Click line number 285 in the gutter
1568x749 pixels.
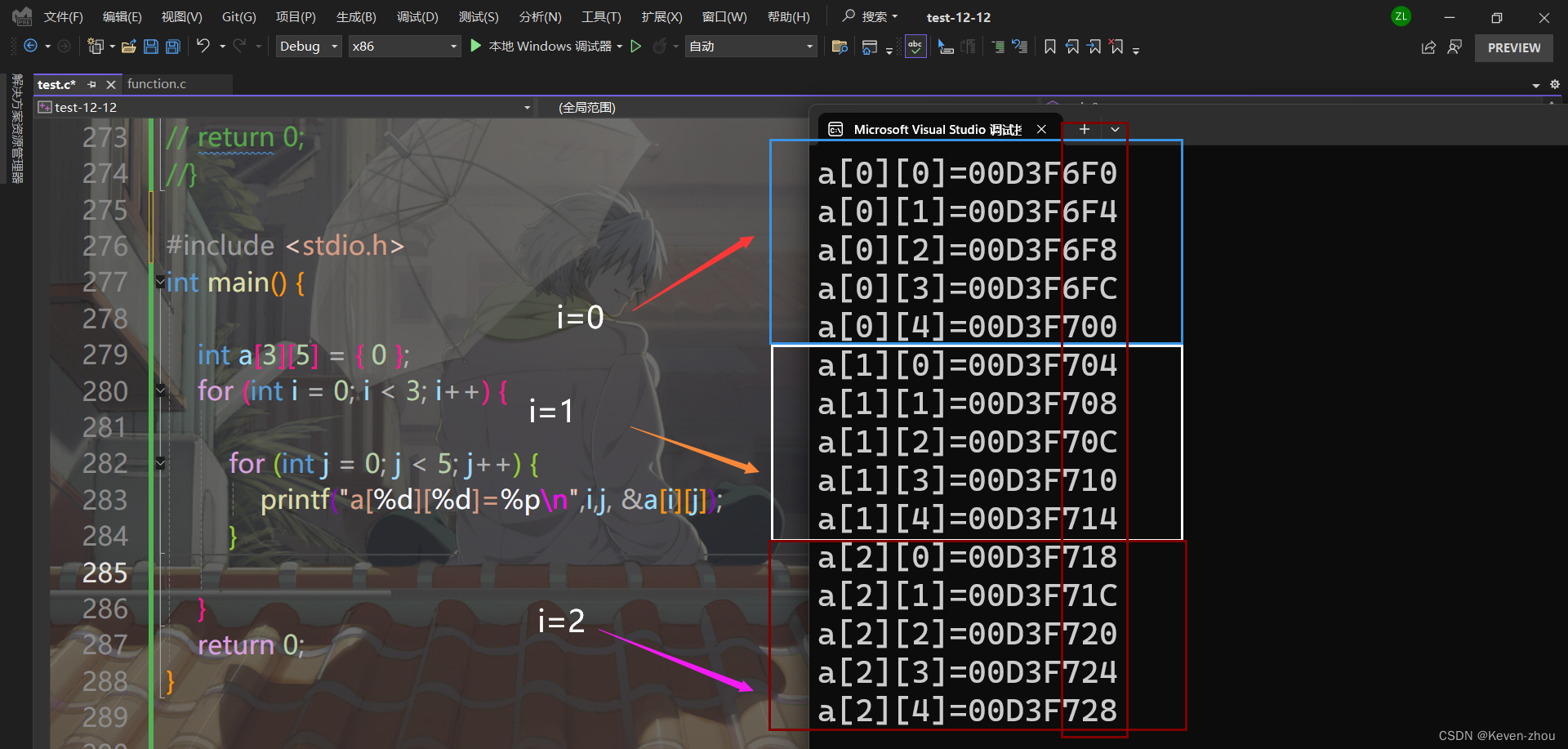coord(105,573)
